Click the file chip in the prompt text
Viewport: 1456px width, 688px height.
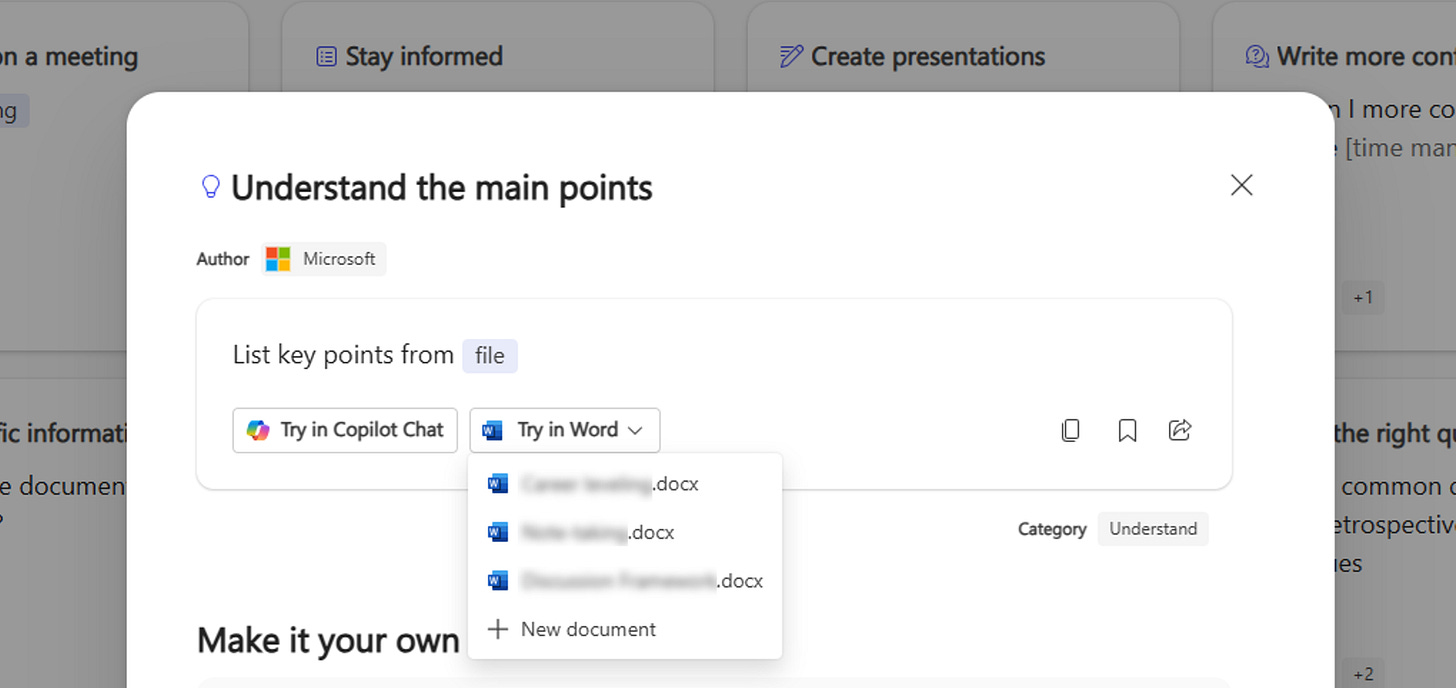[490, 355]
